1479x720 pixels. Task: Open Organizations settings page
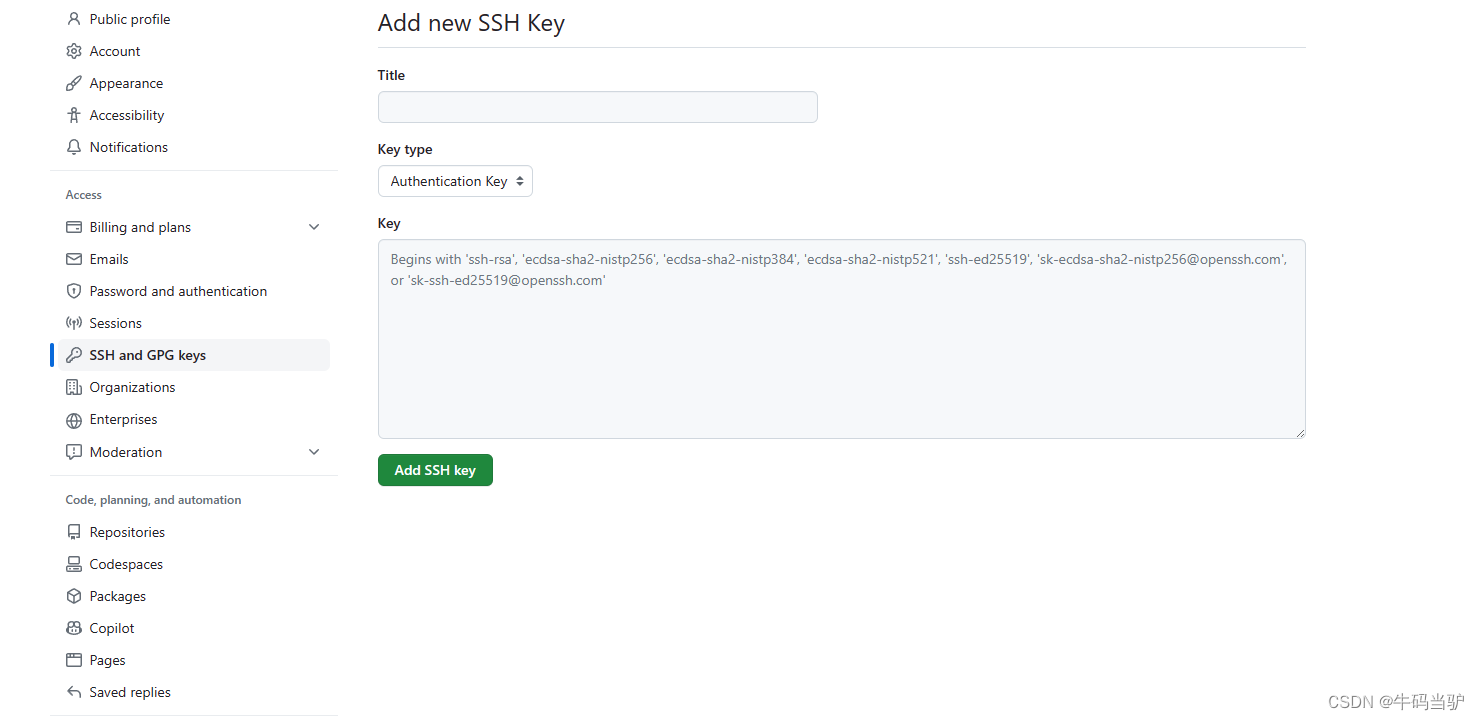tap(132, 387)
